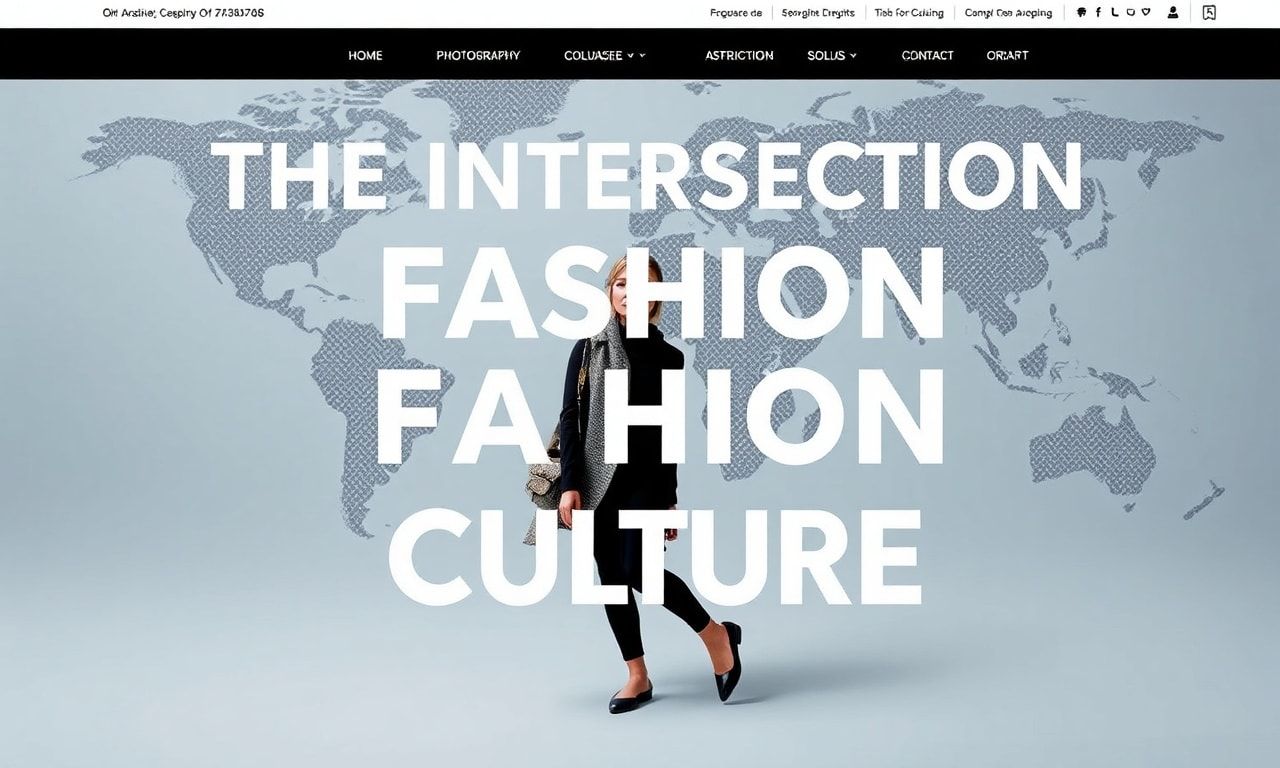
Task: Click the bookmark icon at far right
Action: pyautogui.click(x=1209, y=13)
